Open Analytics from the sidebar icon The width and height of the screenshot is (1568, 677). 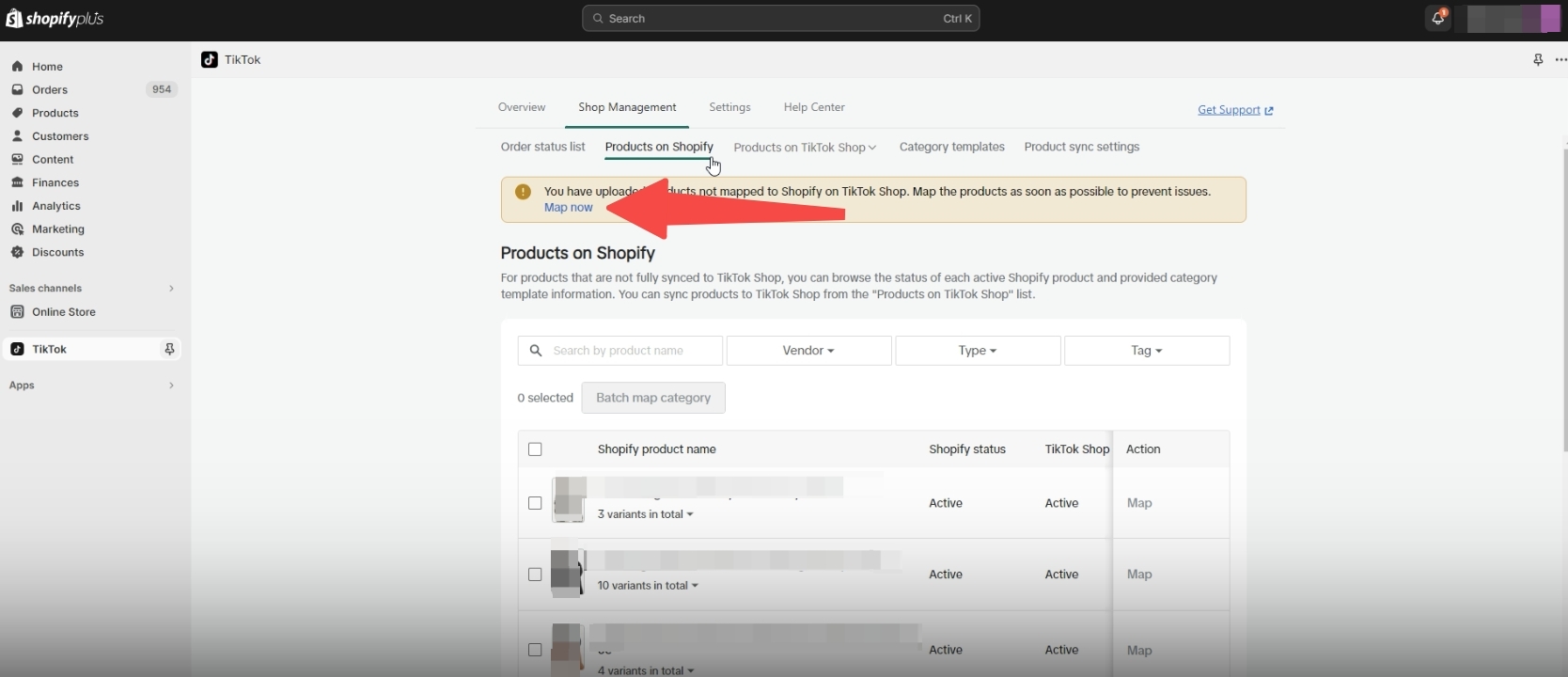[17, 206]
